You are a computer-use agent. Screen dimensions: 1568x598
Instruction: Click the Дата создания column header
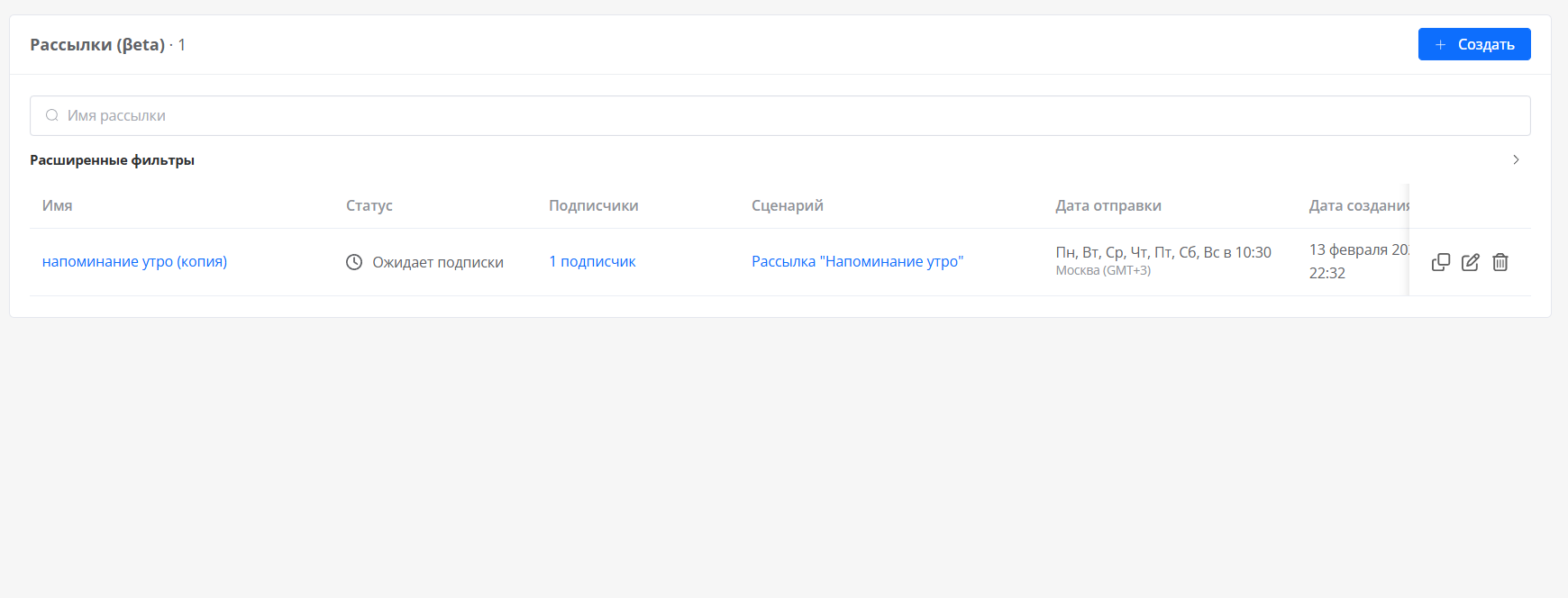tap(1357, 205)
